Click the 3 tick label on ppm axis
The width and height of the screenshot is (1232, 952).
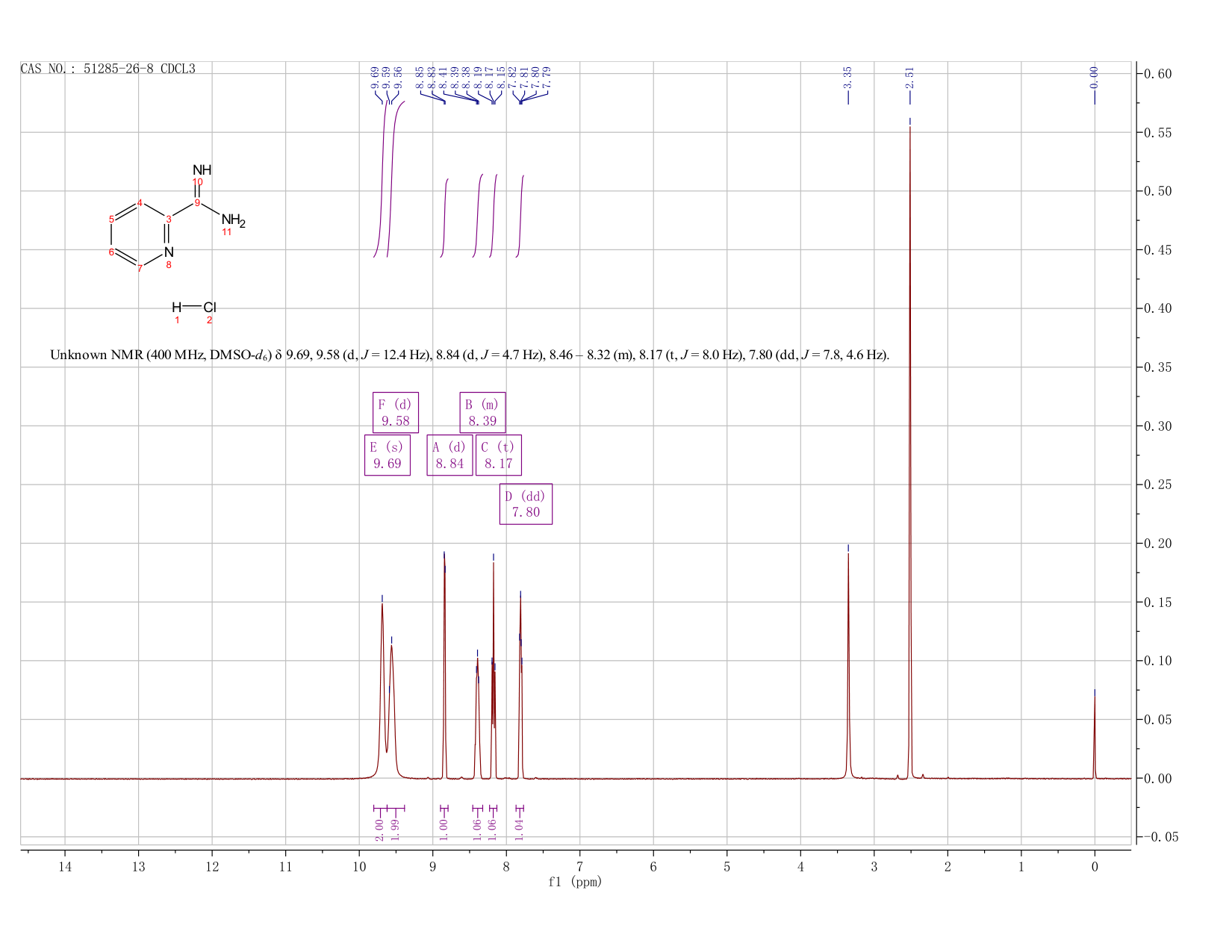874,866
